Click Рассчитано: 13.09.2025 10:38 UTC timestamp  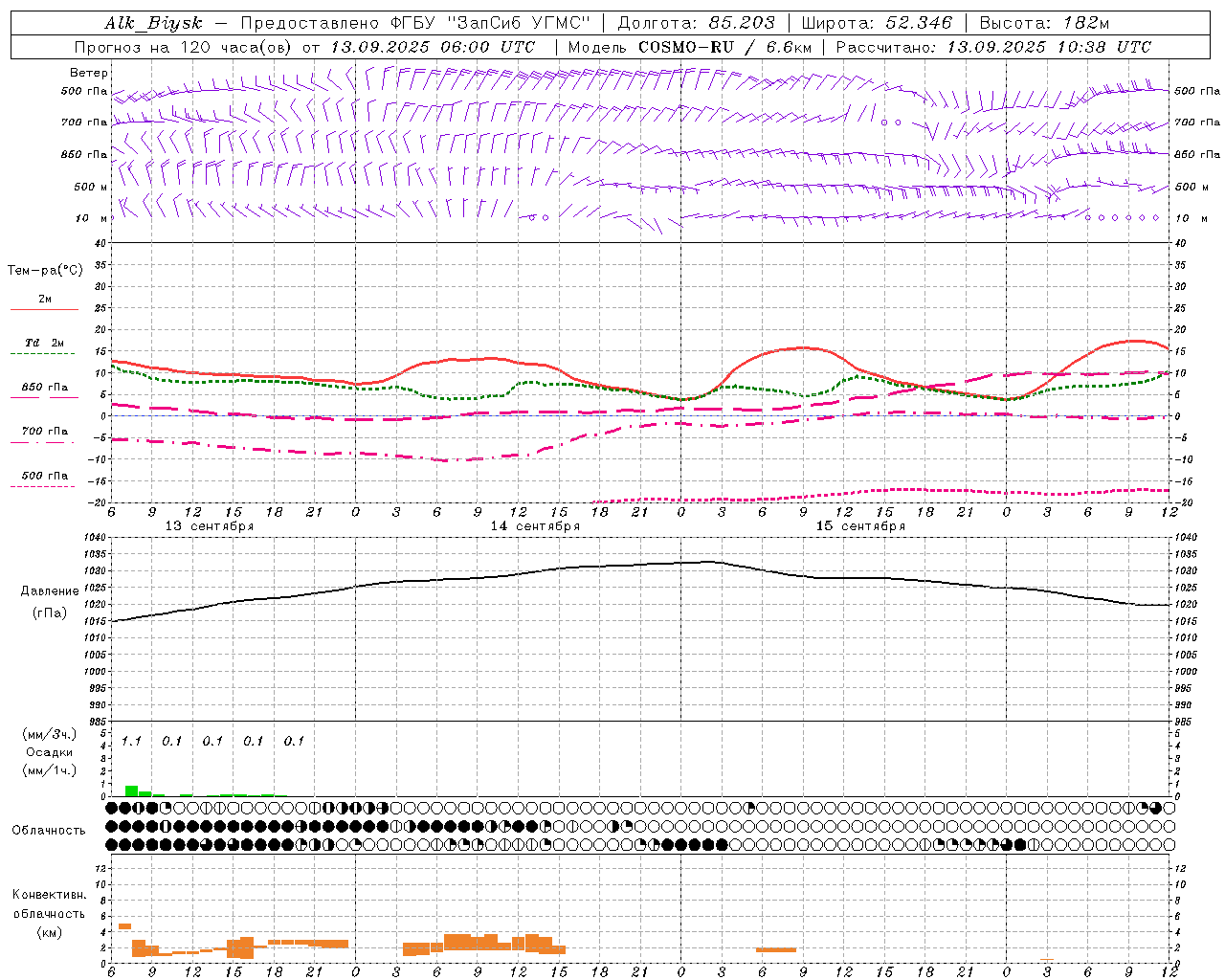[x=993, y=47]
